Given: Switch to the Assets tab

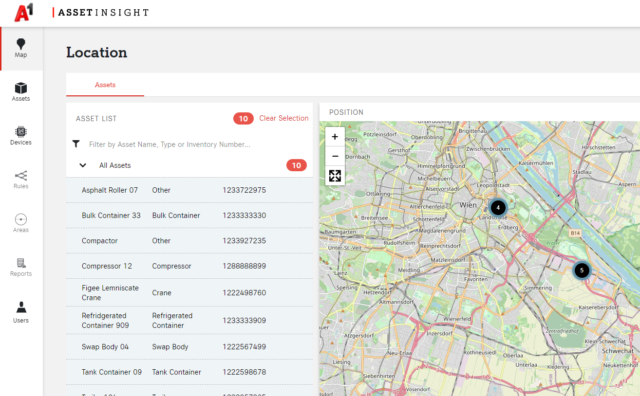Looking at the screenshot, I should (x=105, y=85).
